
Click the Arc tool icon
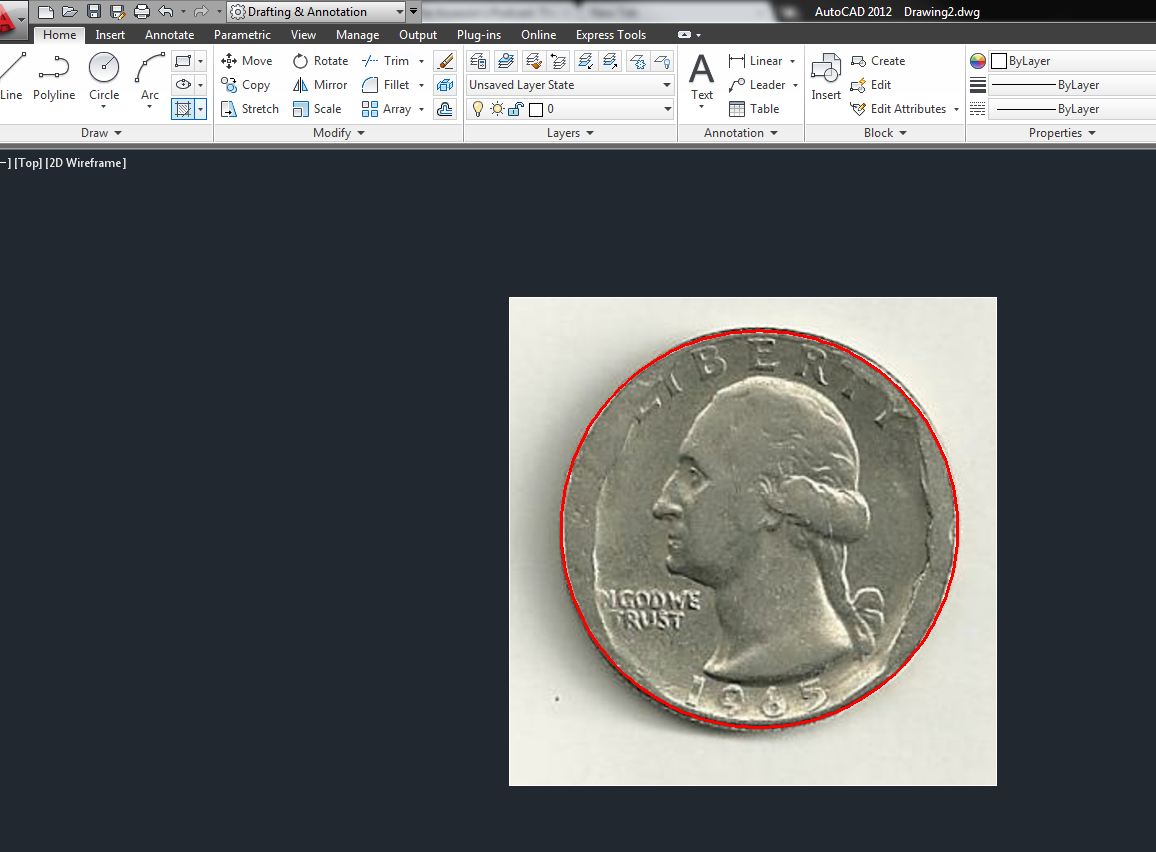click(x=150, y=70)
